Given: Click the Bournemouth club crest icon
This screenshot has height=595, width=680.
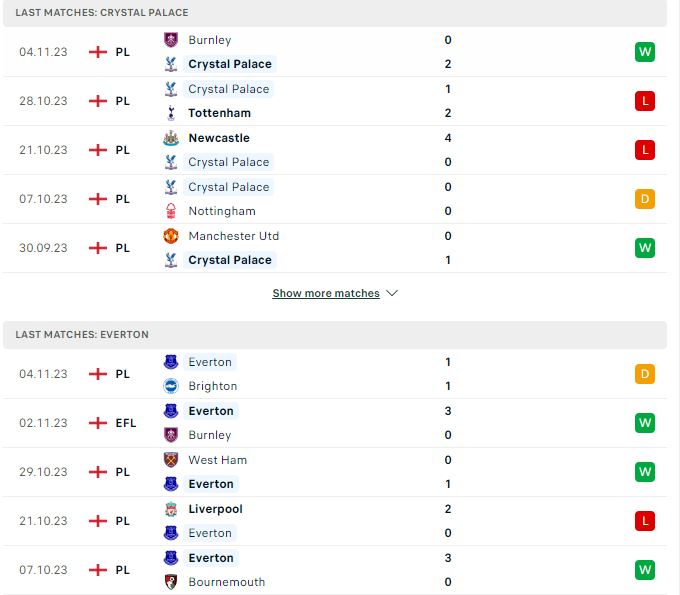Looking at the screenshot, I should [x=171, y=582].
